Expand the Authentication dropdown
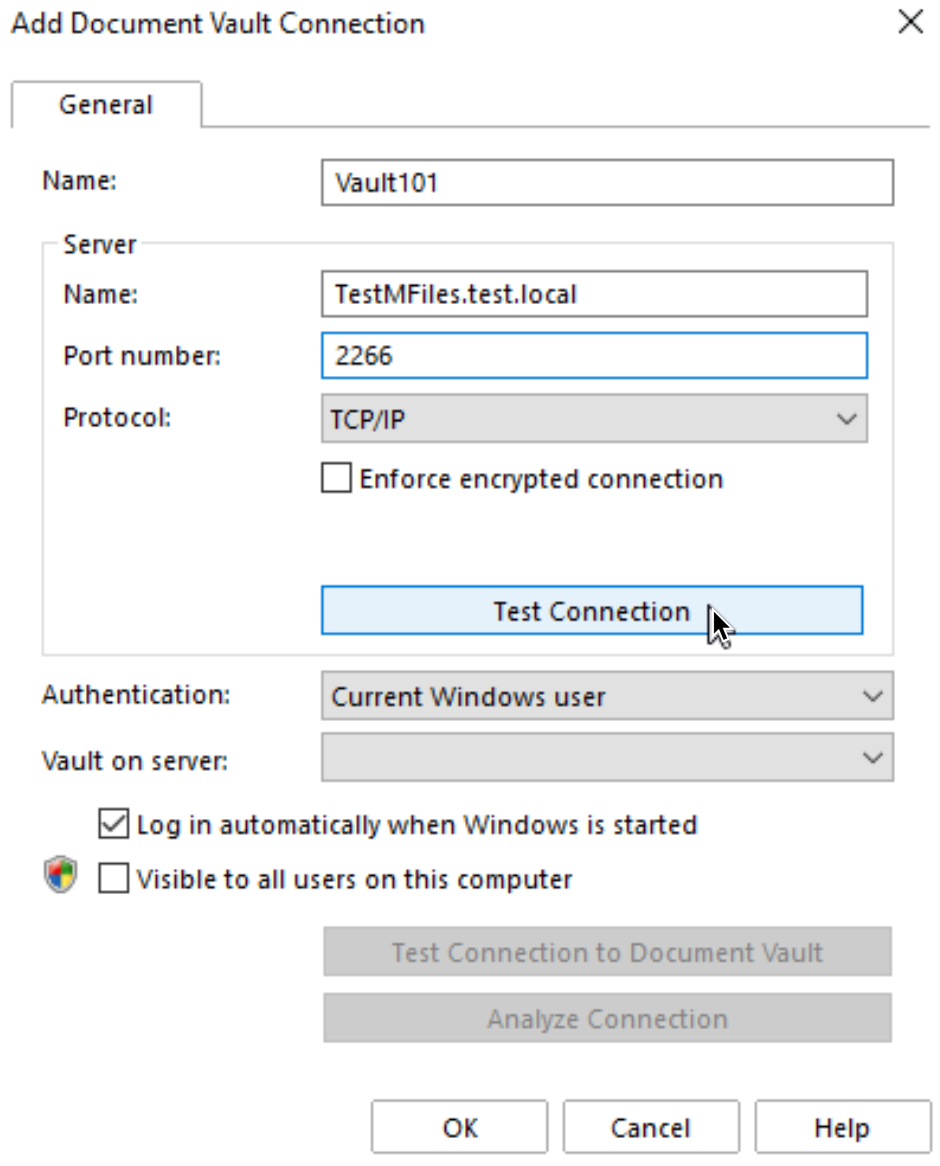This screenshot has width=940, height=1166. pos(607,696)
